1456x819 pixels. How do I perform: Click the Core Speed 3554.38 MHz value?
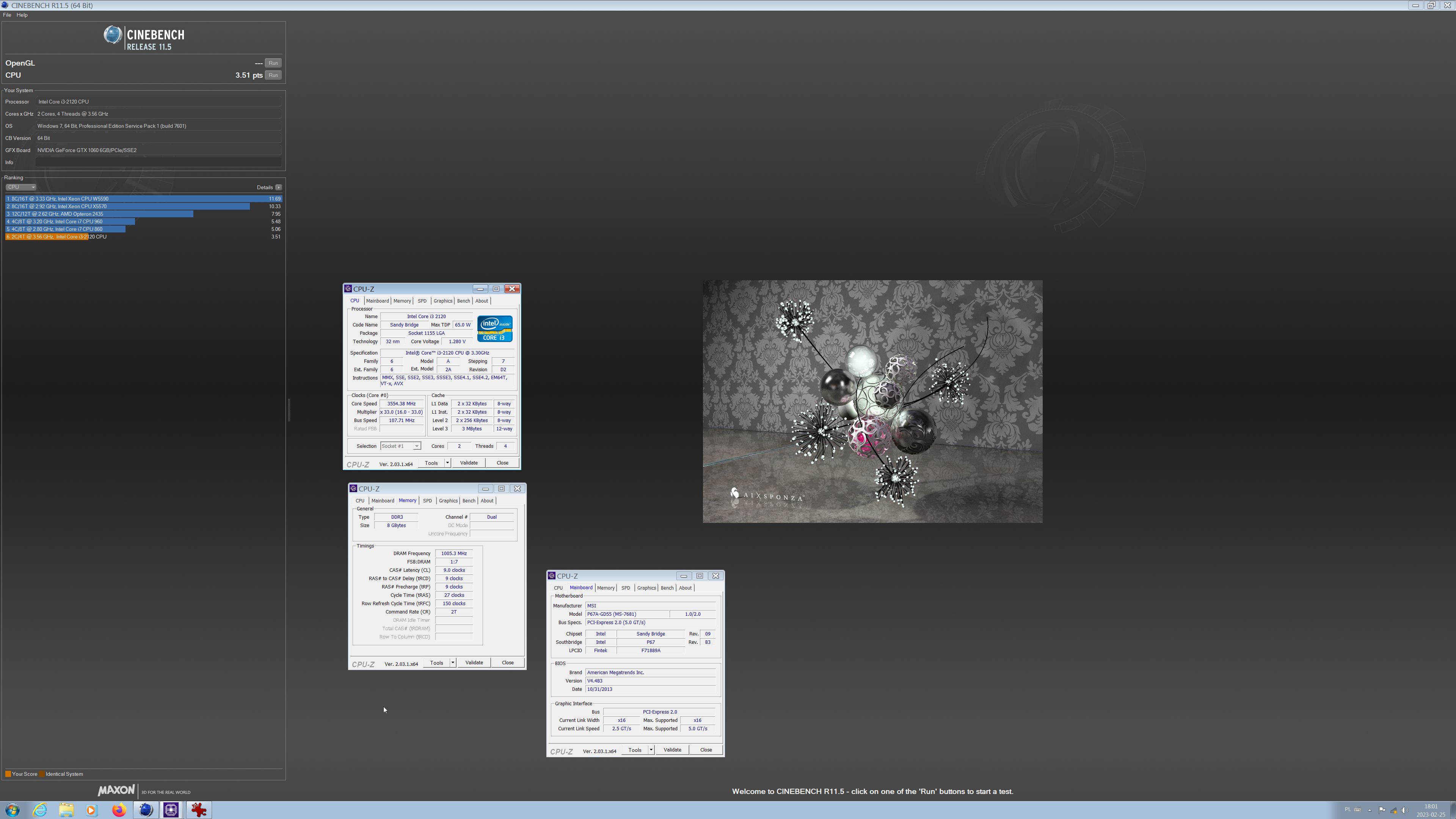[x=401, y=403]
